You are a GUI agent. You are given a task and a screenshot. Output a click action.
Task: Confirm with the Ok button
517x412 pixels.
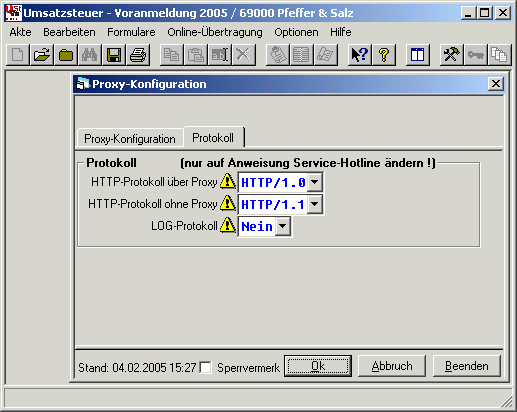318,366
